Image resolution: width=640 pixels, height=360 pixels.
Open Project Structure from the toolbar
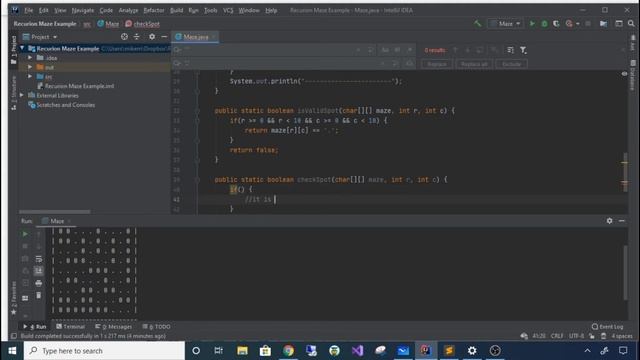click(603, 24)
